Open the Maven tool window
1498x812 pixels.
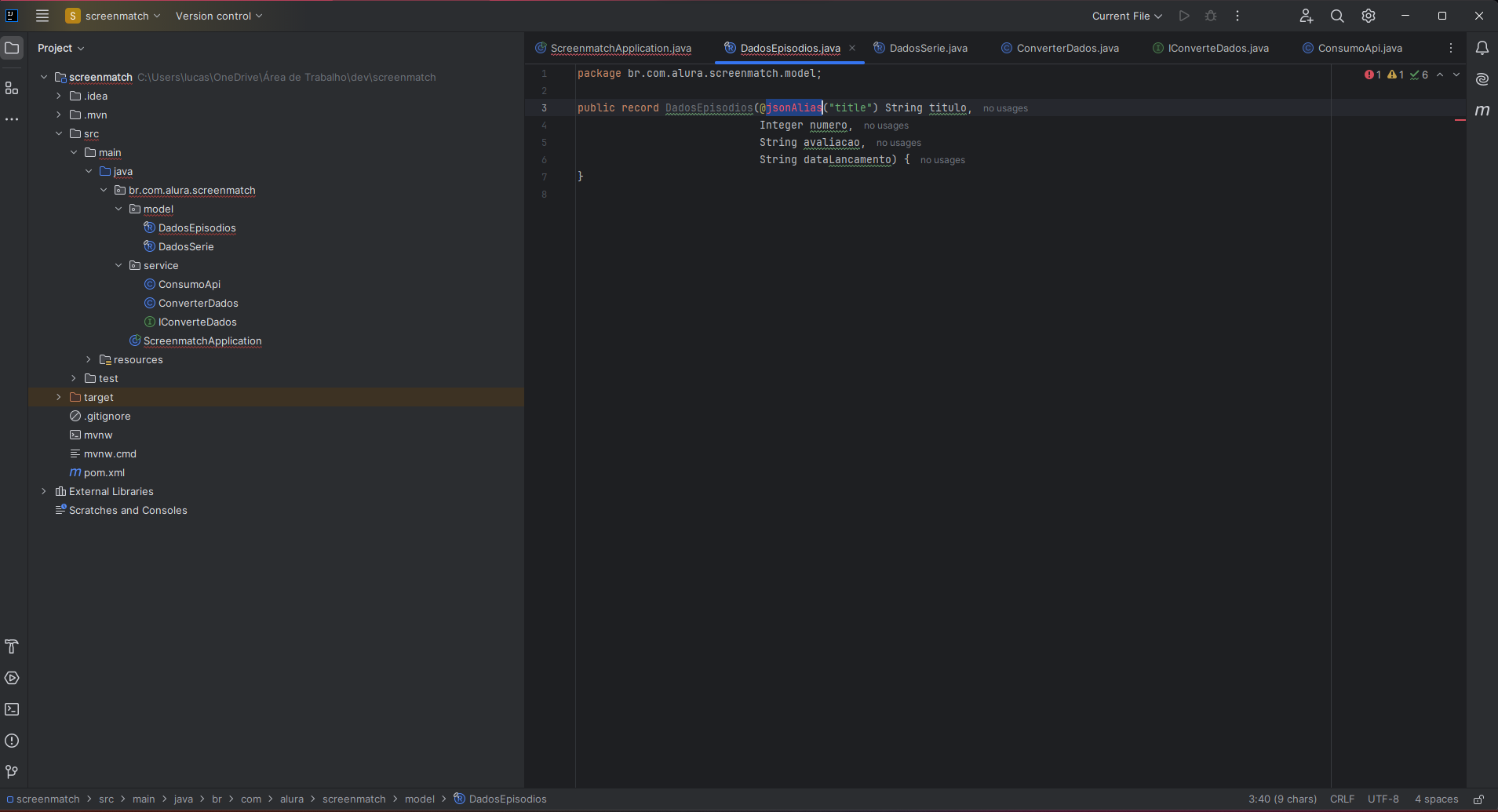(x=1482, y=111)
